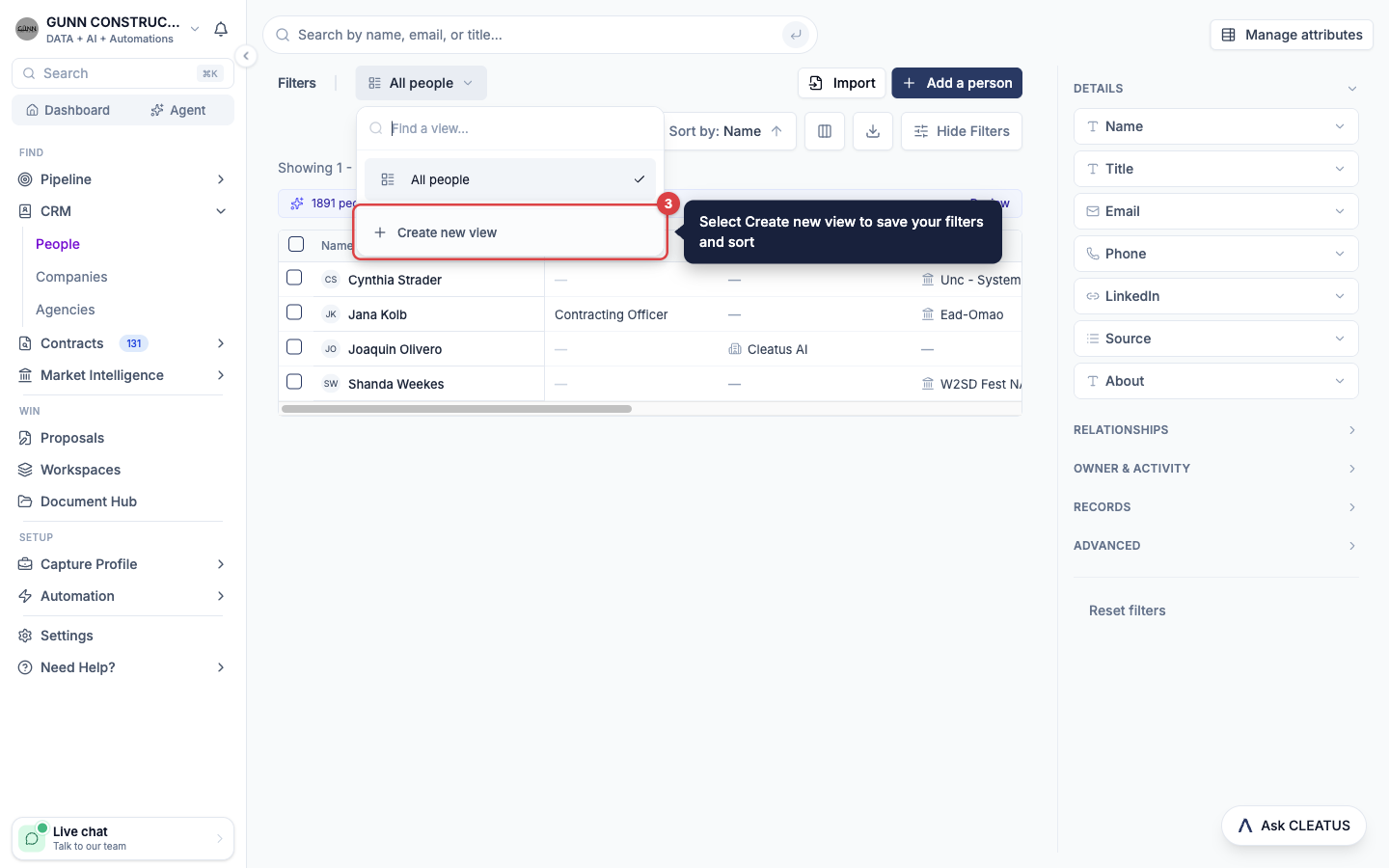Expand the Name filter dropdown

1215,126
